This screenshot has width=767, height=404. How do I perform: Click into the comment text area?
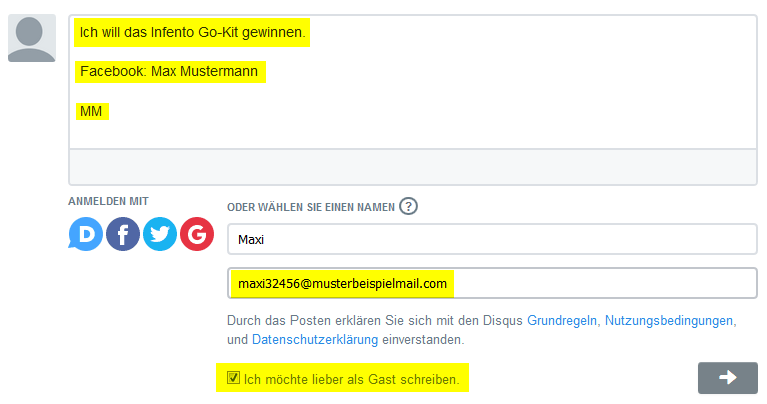[413, 82]
